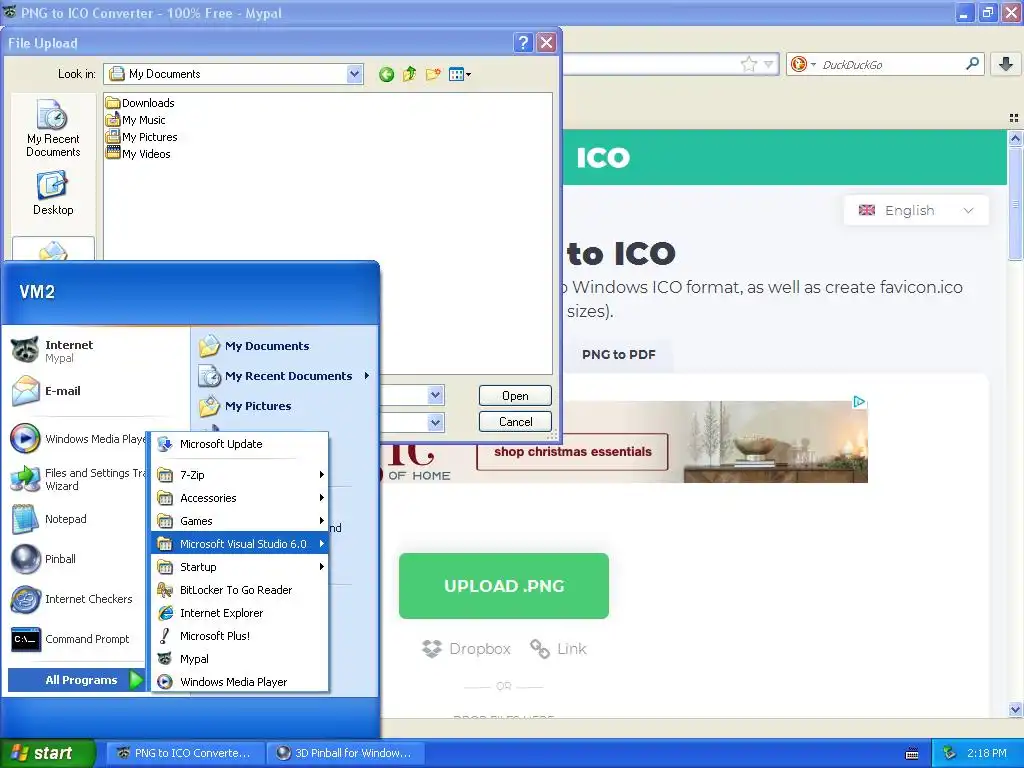Screen dimensions: 1024x768
Task: Click the UPLOAD .PNG button
Action: [x=504, y=586]
